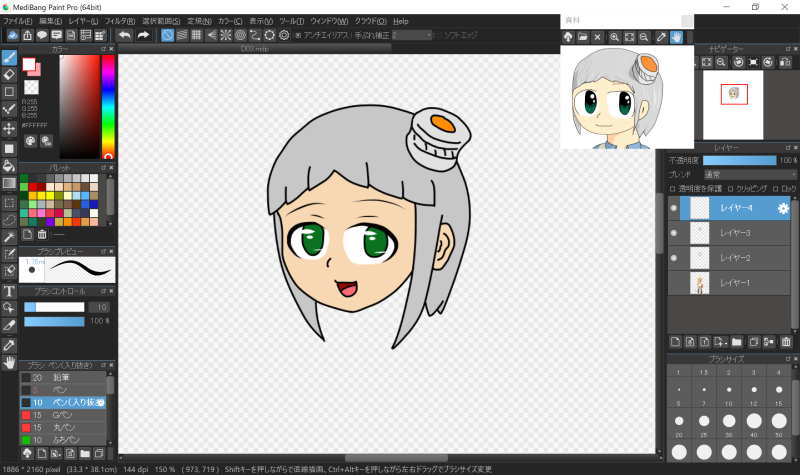
Task: Toggle the クリッピング checkbox
Action: [730, 188]
